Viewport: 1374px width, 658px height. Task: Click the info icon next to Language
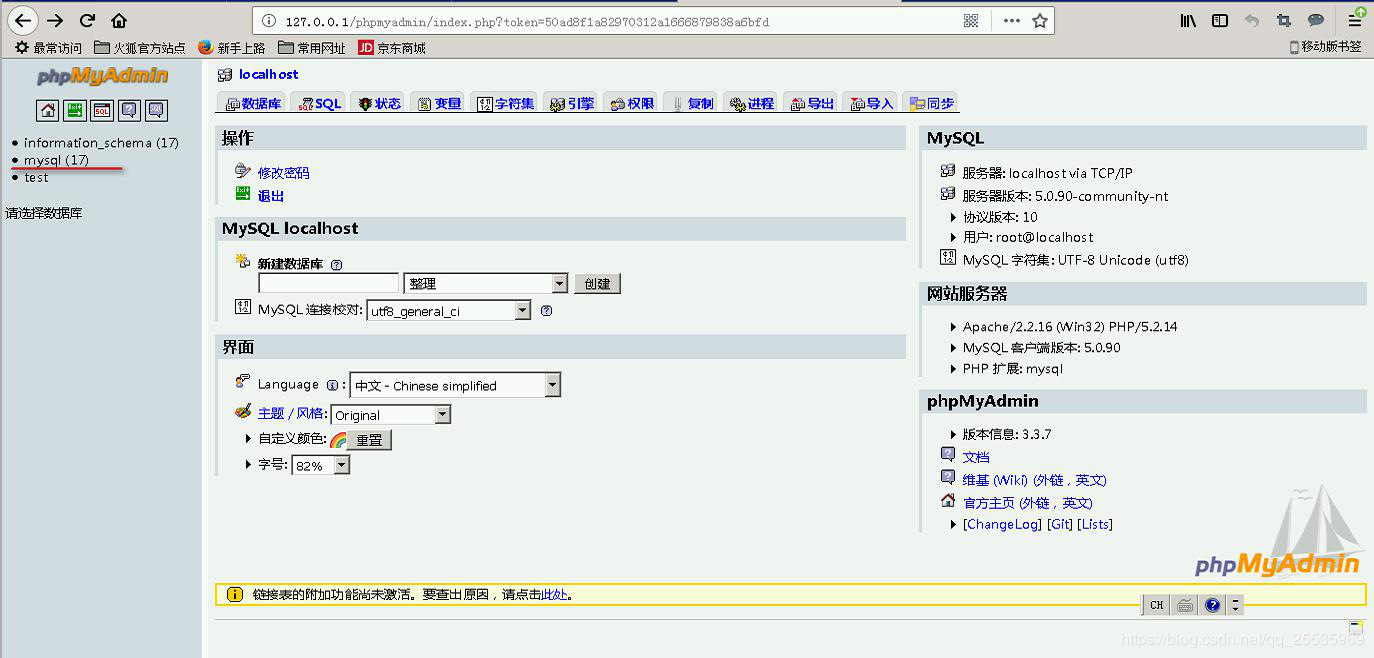point(332,385)
